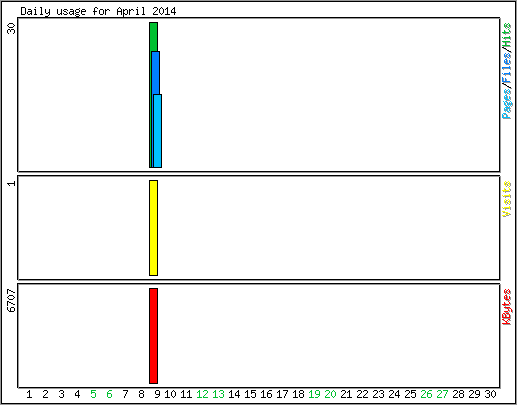
Task: Click day 15 on the x-axis
Action: click(x=250, y=394)
